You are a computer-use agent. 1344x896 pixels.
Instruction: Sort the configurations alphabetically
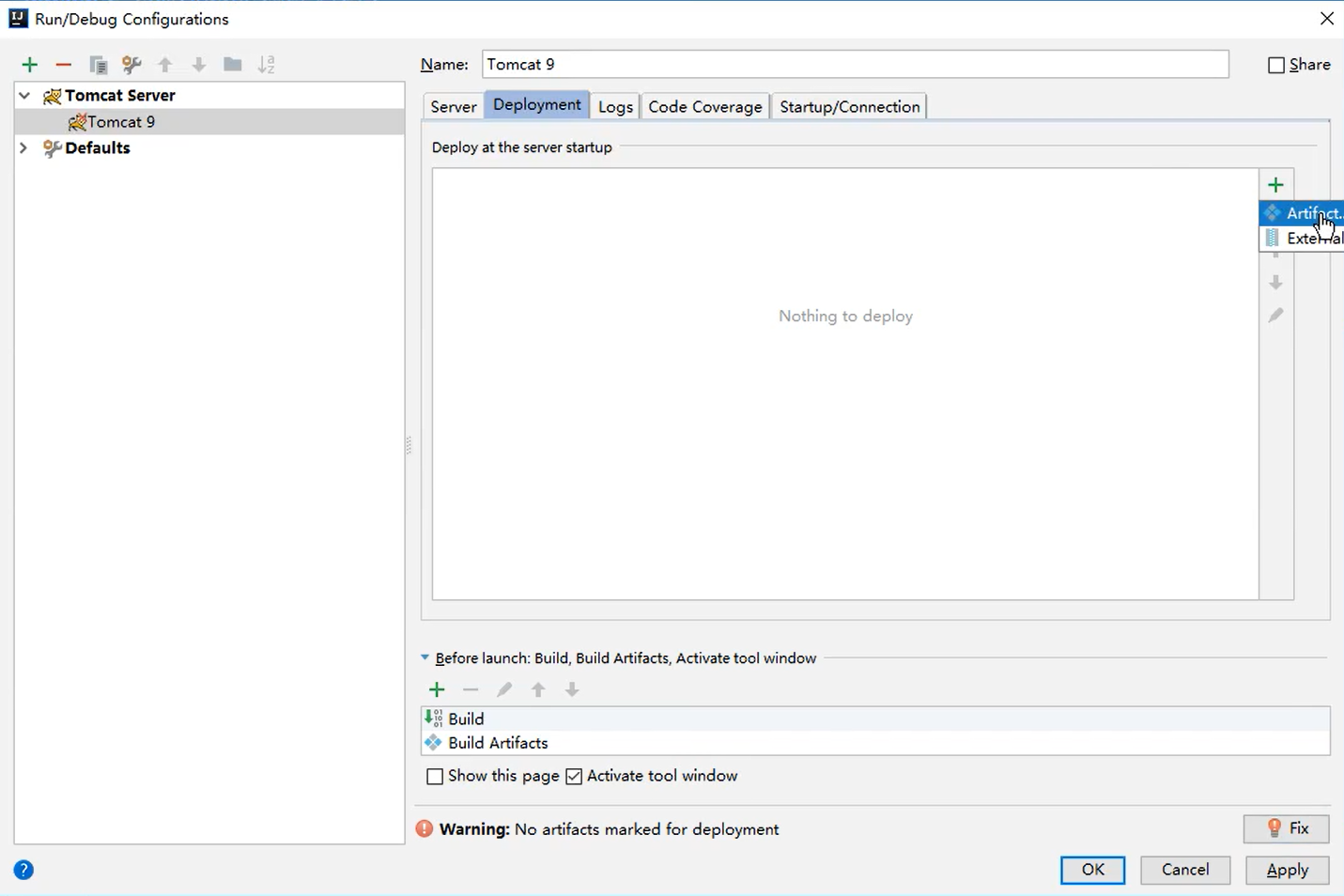[267, 65]
